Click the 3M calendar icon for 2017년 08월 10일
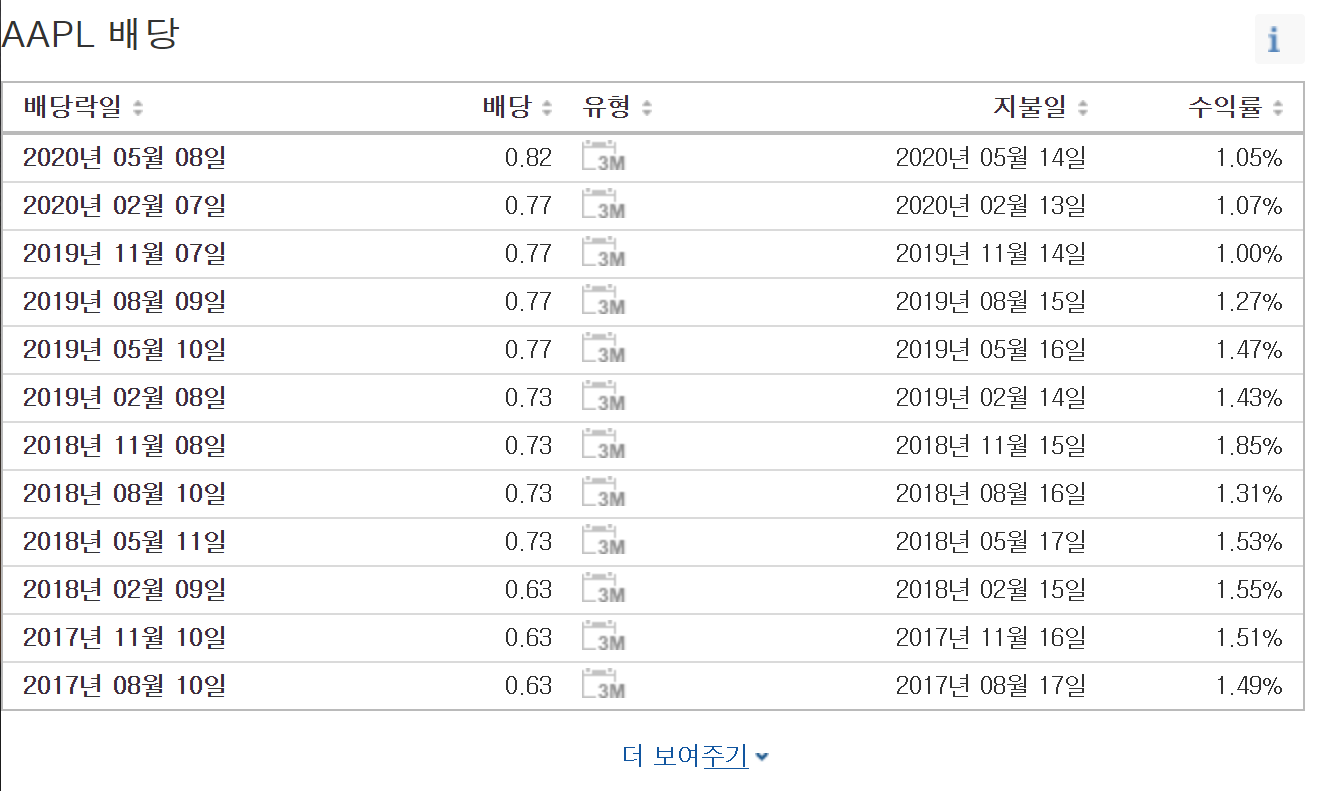Screen dimensions: 1327x791 point(603,686)
